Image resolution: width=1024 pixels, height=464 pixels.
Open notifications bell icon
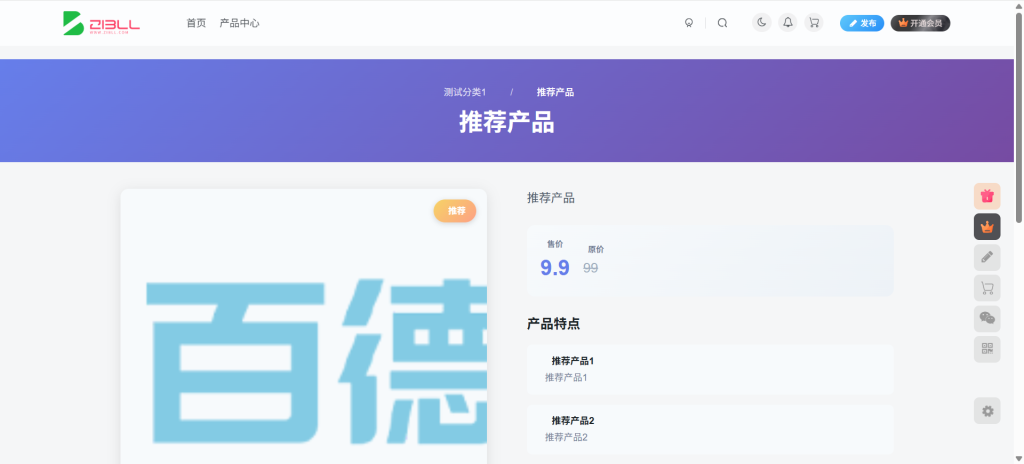tap(788, 23)
